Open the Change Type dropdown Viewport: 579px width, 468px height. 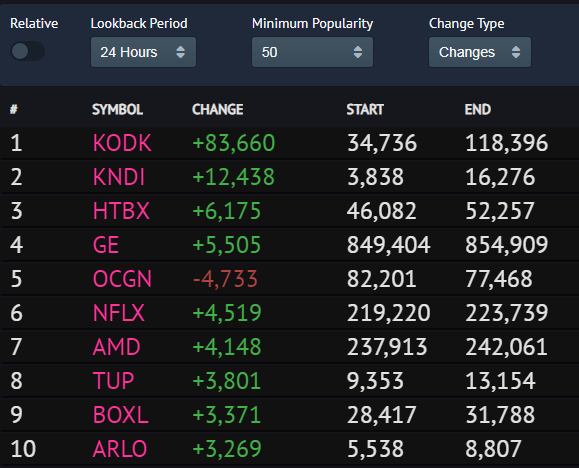click(480, 52)
